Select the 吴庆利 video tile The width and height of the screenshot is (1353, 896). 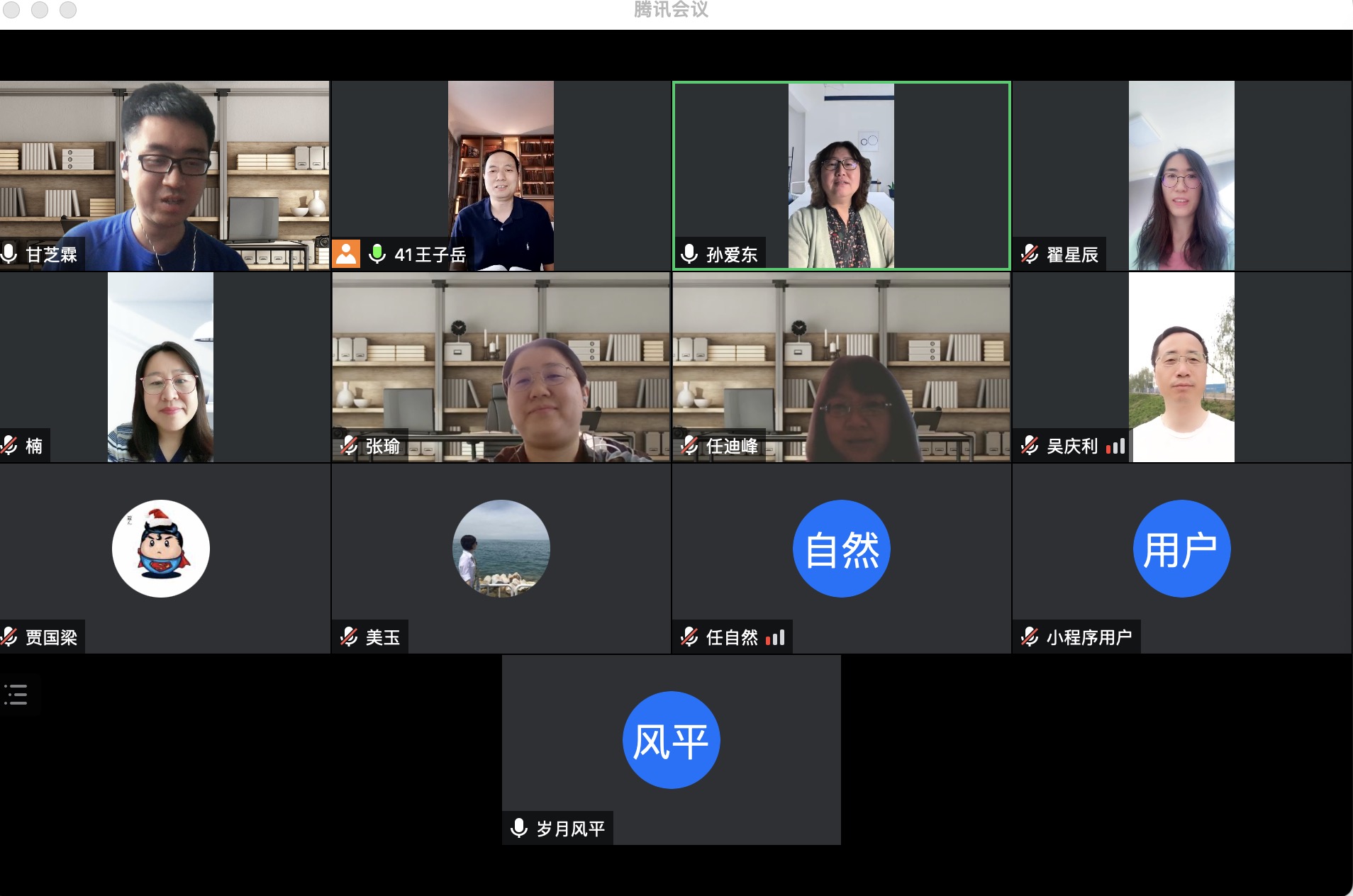1181,367
